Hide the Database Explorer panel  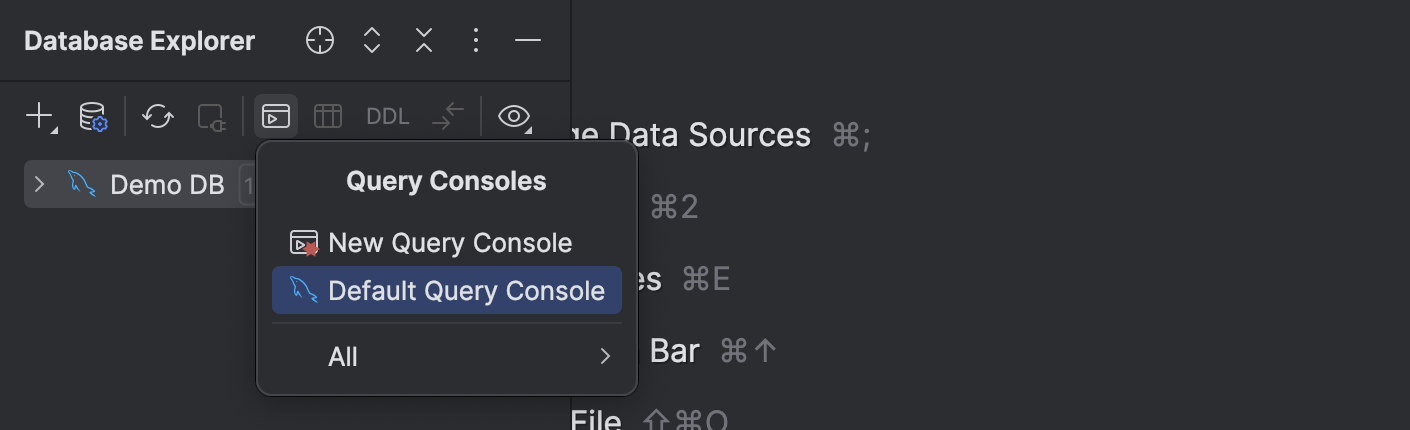528,41
